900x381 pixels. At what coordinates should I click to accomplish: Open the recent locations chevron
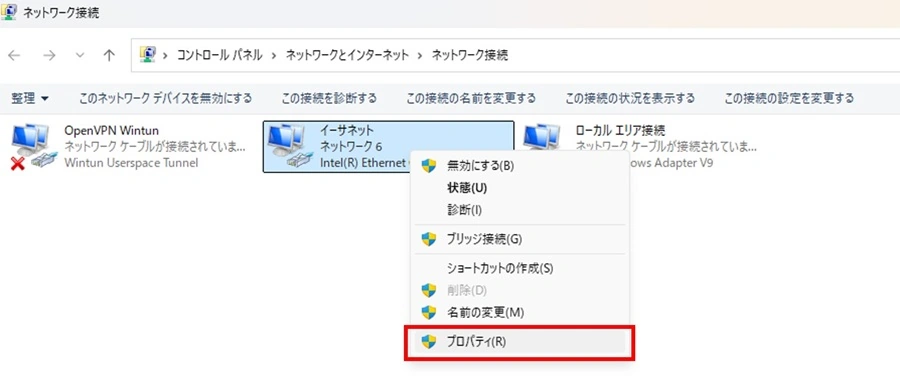80,55
